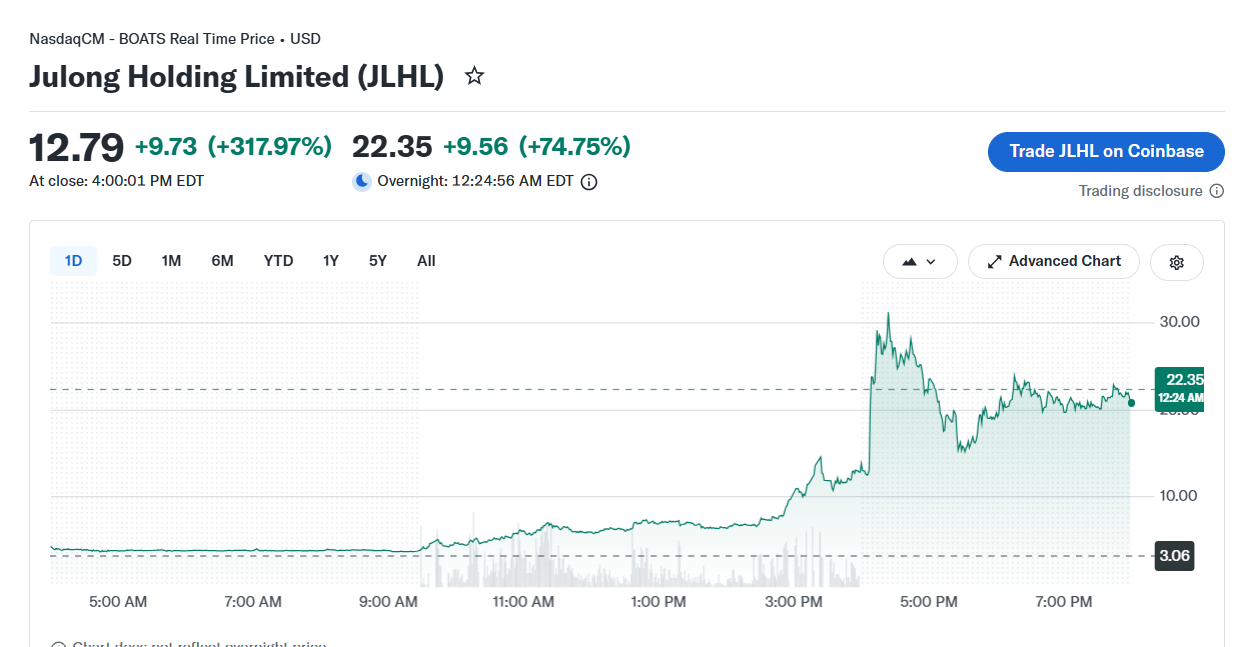The height and width of the screenshot is (647, 1238).
Task: Show the 6M chart range
Action: [222, 261]
